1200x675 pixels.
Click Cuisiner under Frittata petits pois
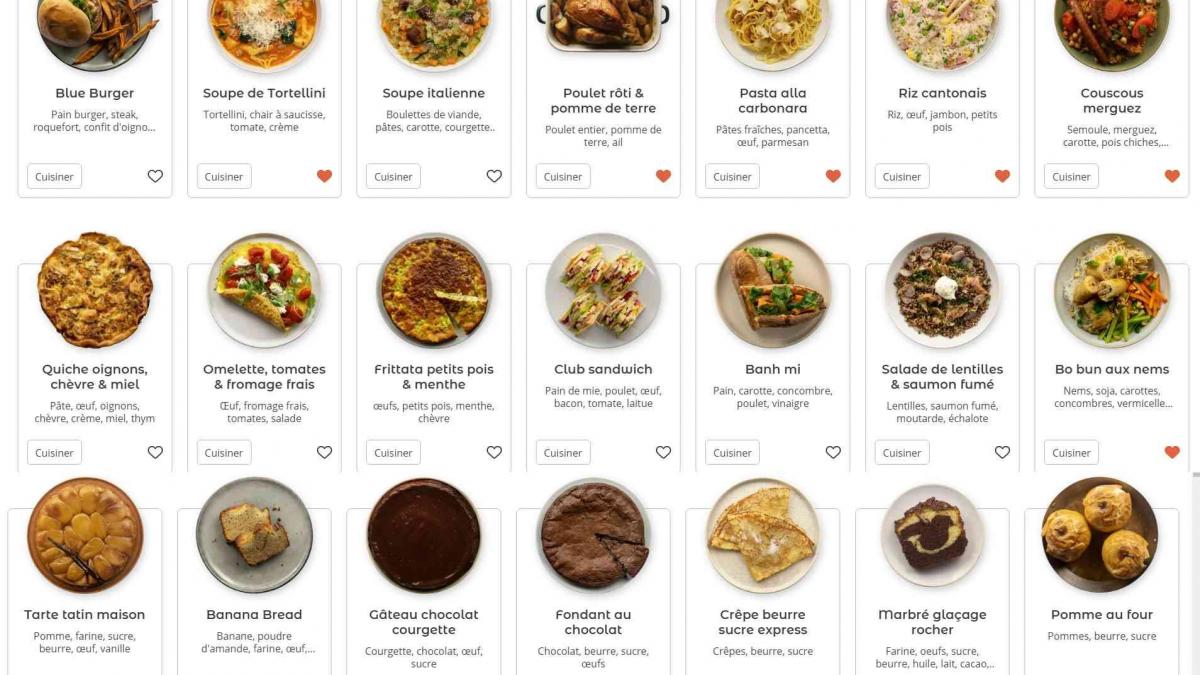(x=393, y=453)
